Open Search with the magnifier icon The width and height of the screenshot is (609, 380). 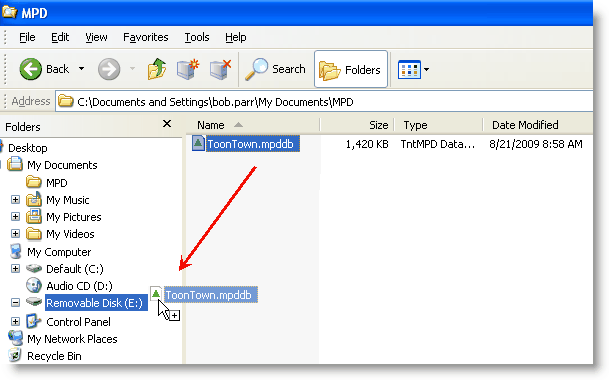click(256, 69)
